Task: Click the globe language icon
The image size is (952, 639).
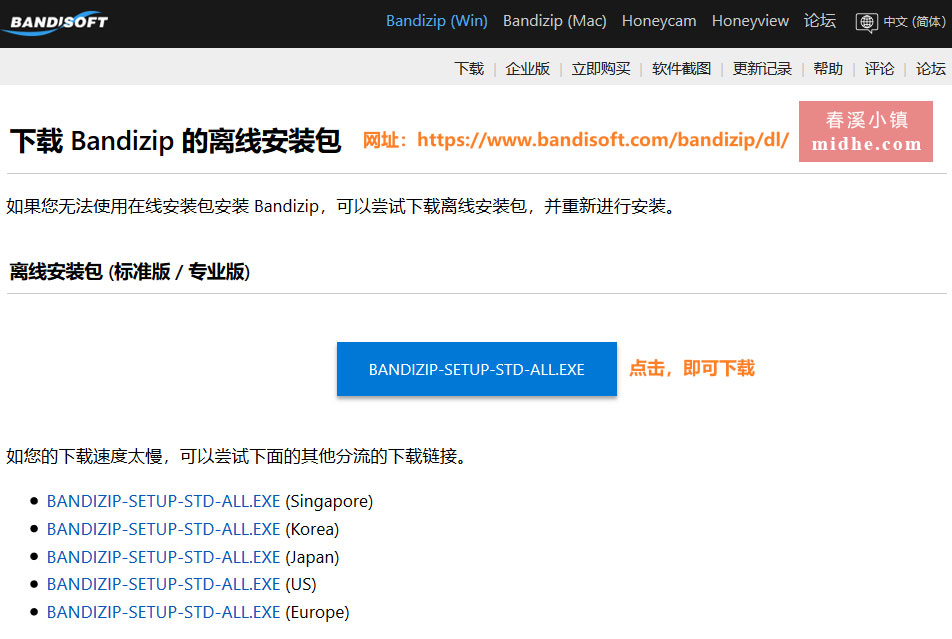Action: tap(866, 22)
